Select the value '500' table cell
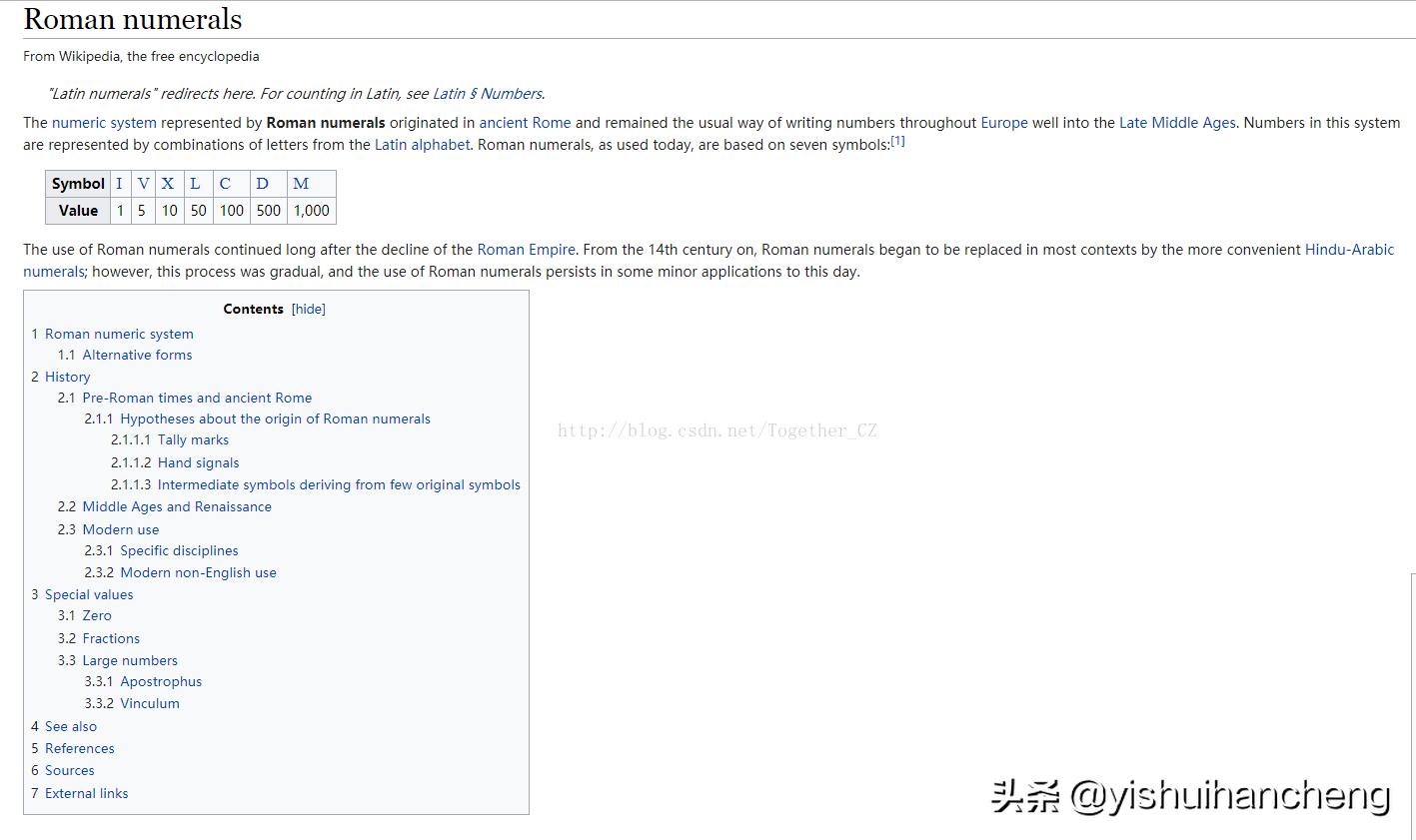The image size is (1416, 840). coord(269,211)
